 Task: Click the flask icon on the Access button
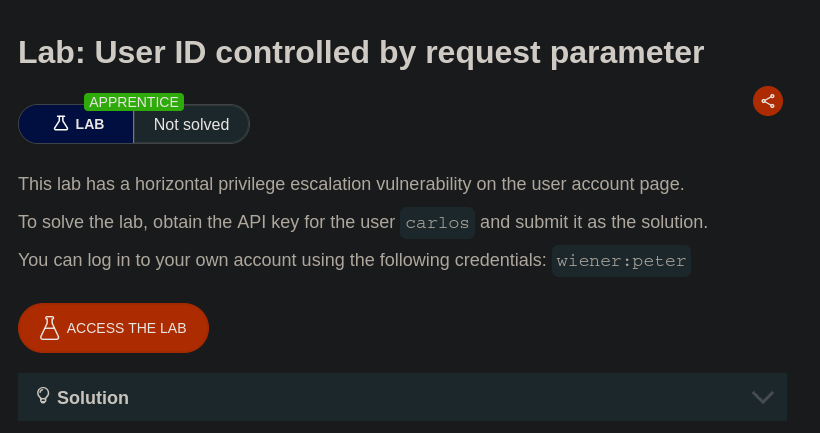coord(49,328)
